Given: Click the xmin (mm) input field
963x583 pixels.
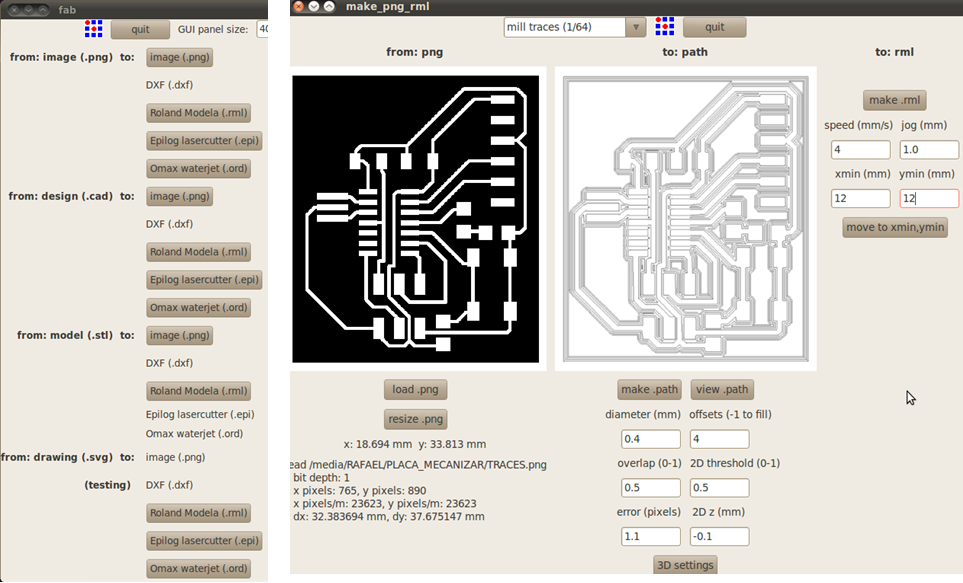Looking at the screenshot, I should pos(860,198).
